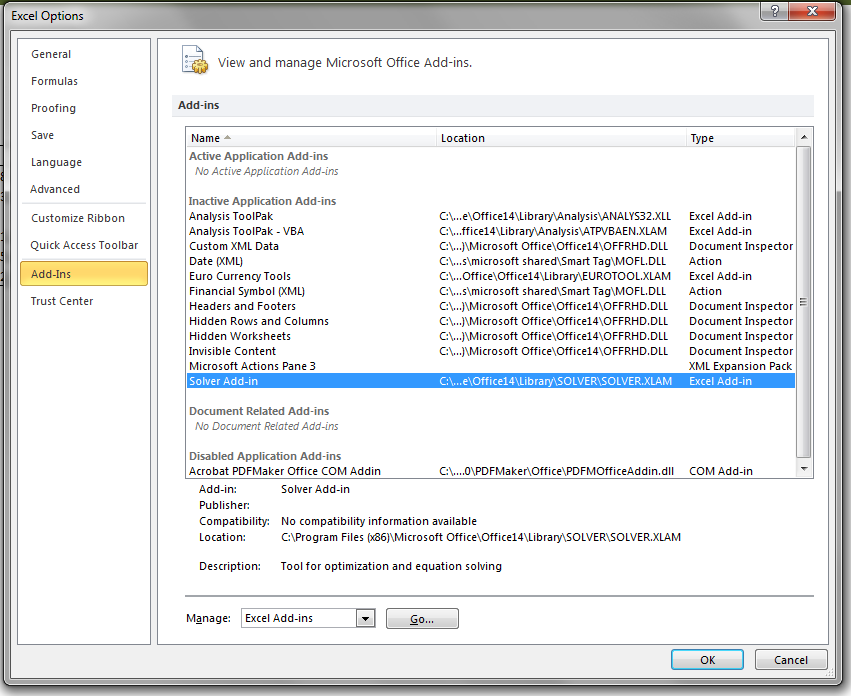851x696 pixels.
Task: Open Customize Ribbon settings
Action: 78,218
